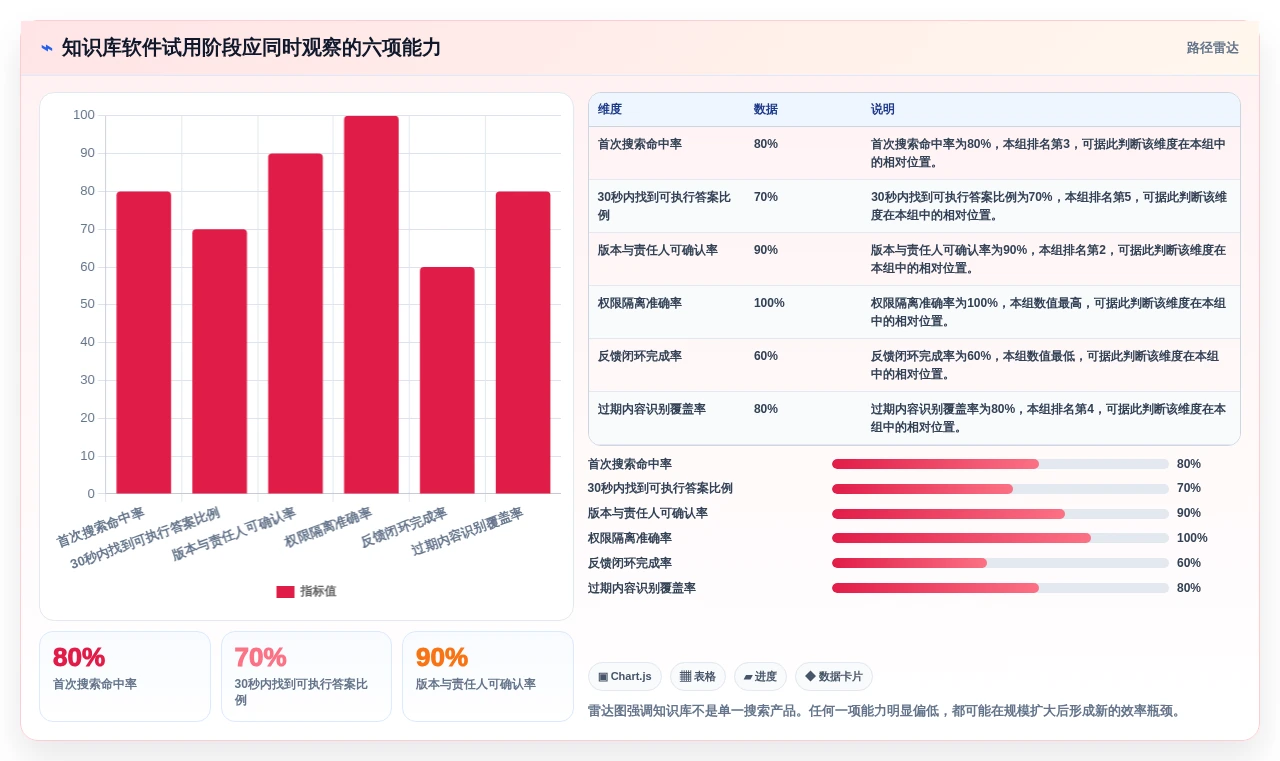1280x761 pixels.
Task: Click the 权限隔离准确率 progress bar
Action: pos(1000,538)
